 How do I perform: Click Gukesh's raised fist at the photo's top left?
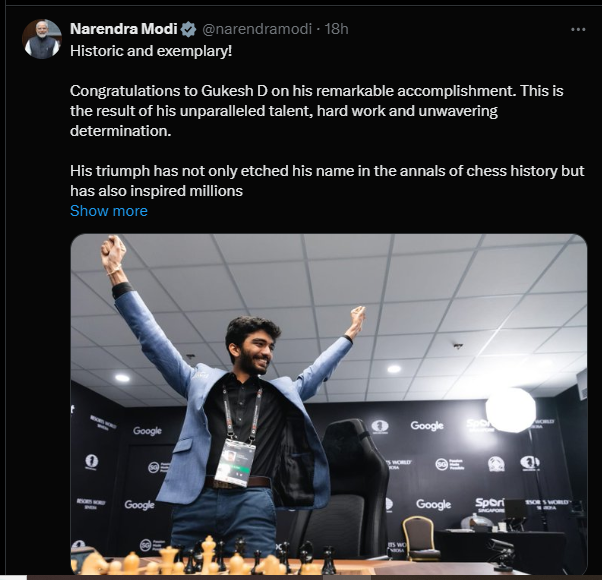113,252
